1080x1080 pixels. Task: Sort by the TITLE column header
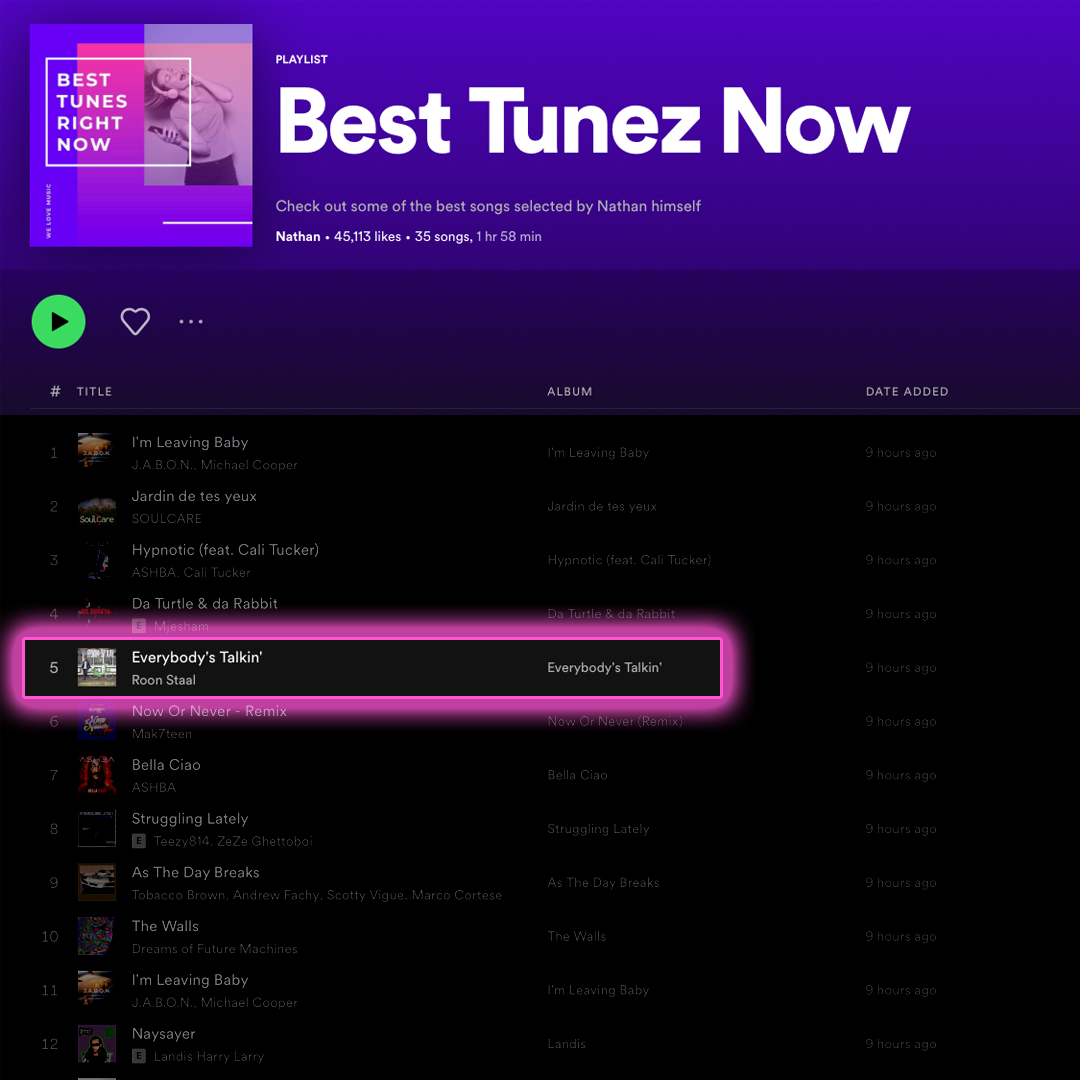click(x=94, y=391)
